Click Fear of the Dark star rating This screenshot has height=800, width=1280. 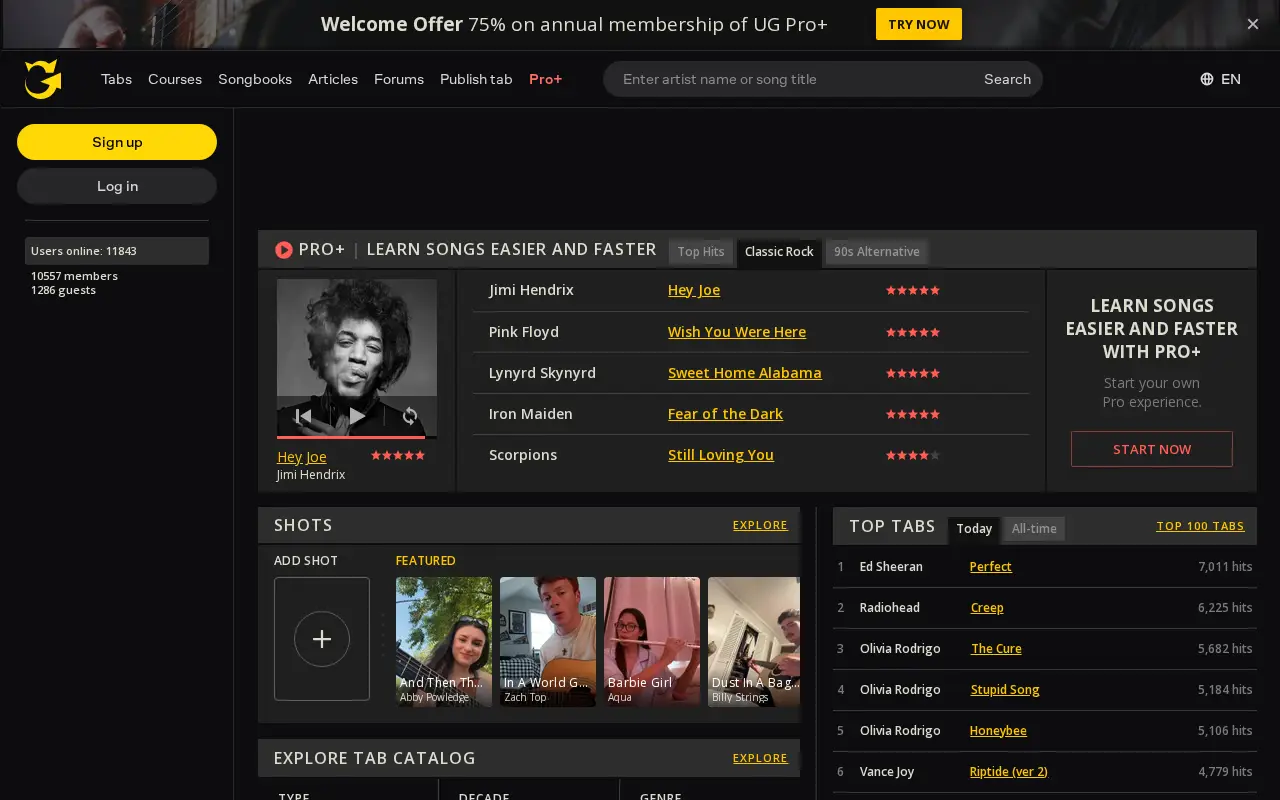tap(913, 414)
